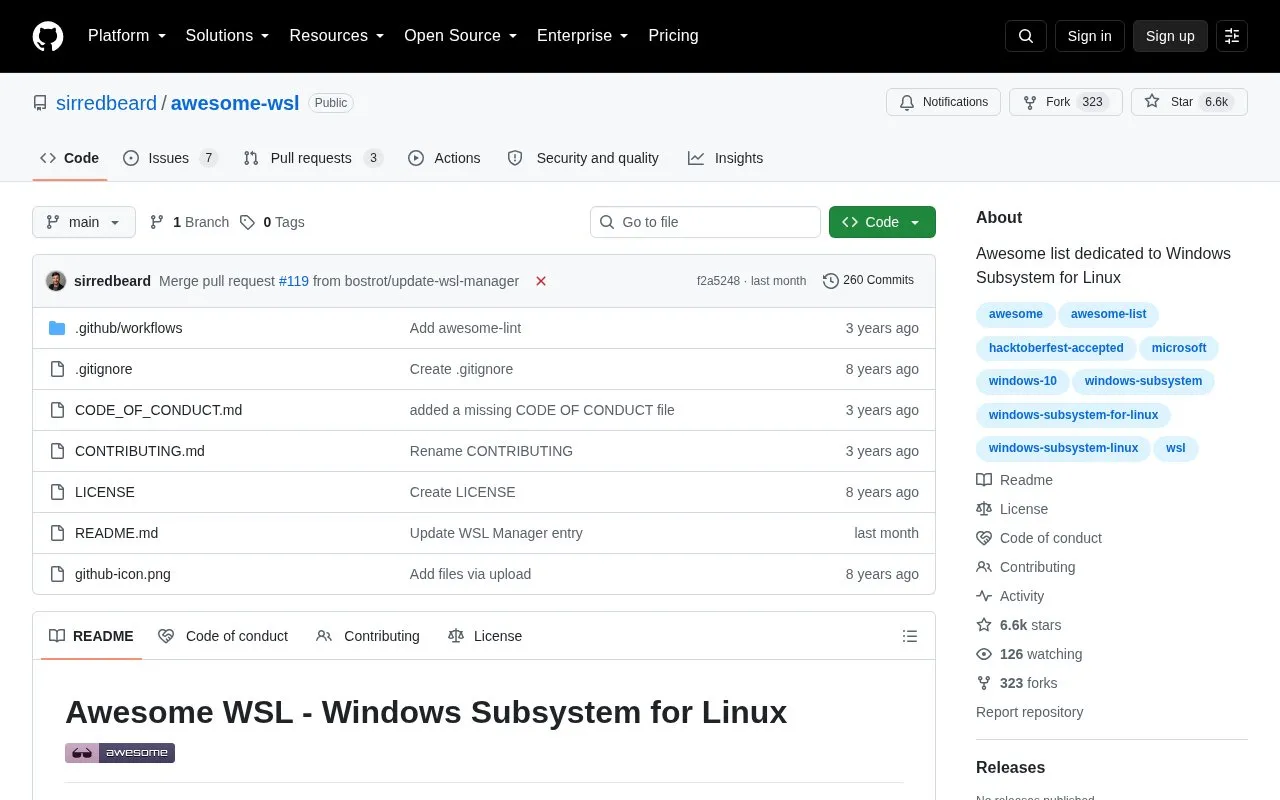1280x800 pixels.
Task: Open the green Code dropdown
Action: pos(882,222)
